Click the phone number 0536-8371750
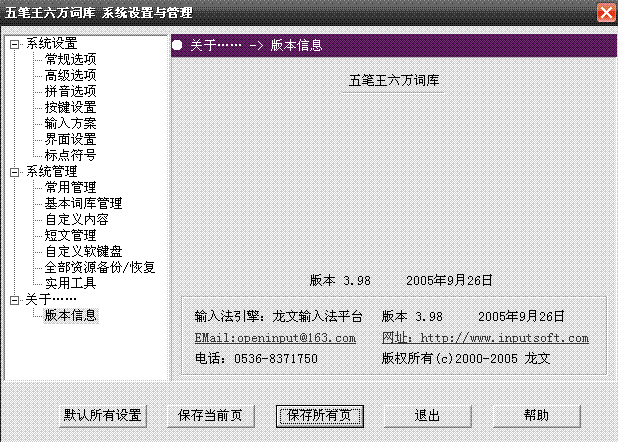Screen dimensions: 618x442 (x=276, y=358)
